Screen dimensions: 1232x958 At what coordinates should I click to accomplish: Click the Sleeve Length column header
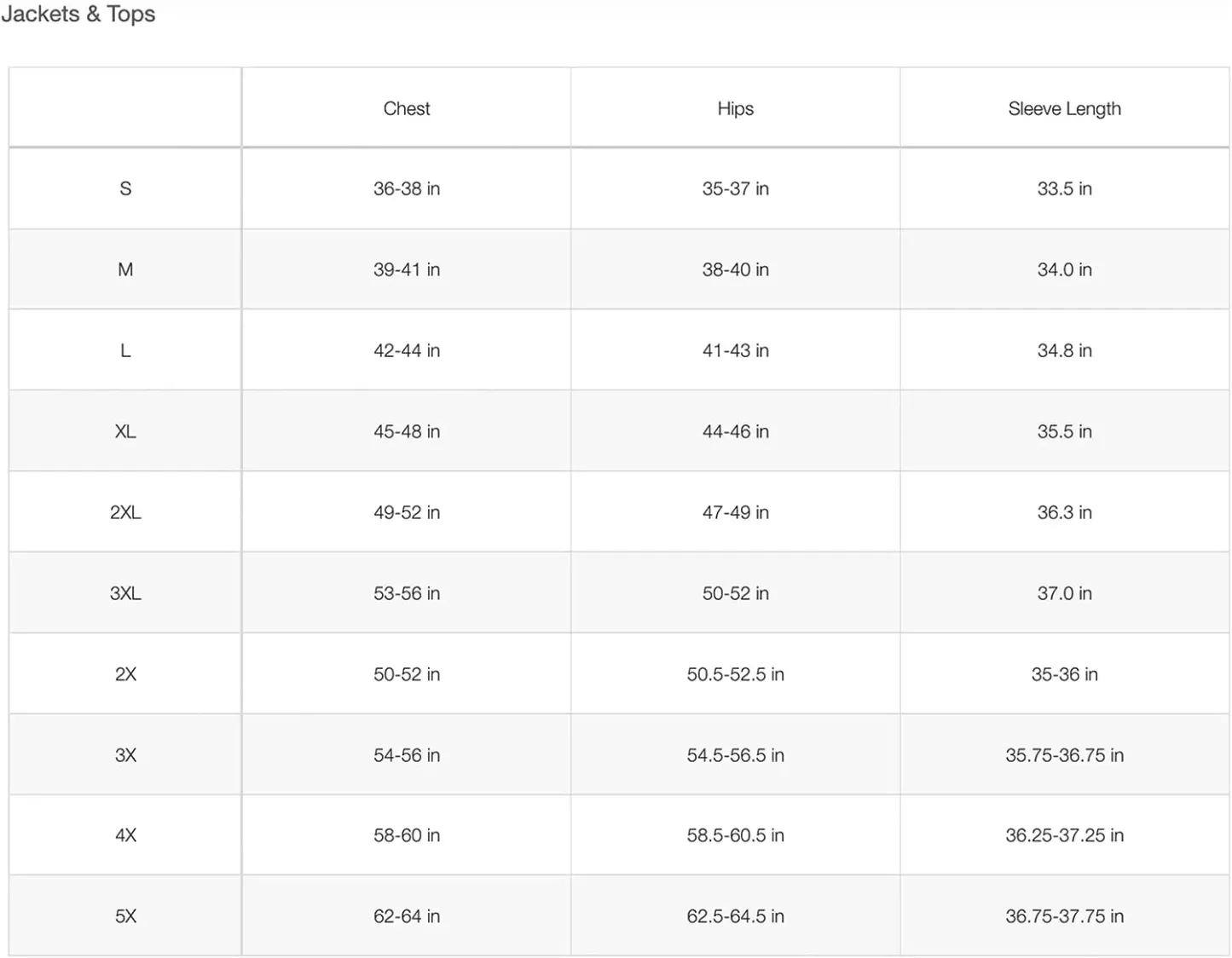[x=1064, y=108]
